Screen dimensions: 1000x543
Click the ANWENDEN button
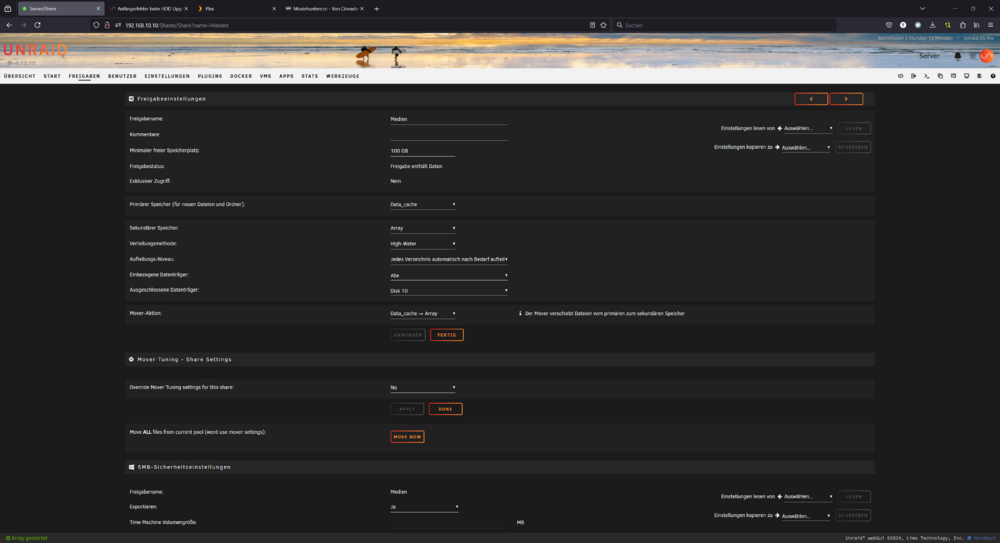(x=408, y=335)
